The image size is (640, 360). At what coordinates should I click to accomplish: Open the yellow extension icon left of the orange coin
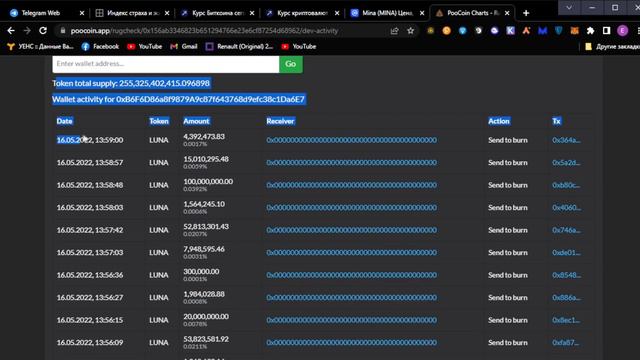pos(431,31)
